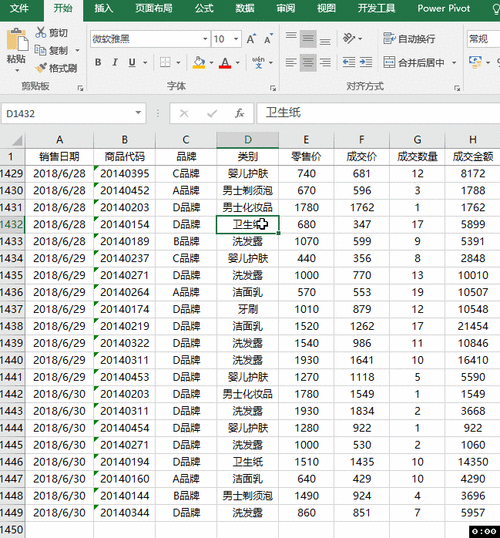Viewport: 500px width, 538px height.
Task: Expand the borders dropdown arrow
Action: [x=178, y=62]
